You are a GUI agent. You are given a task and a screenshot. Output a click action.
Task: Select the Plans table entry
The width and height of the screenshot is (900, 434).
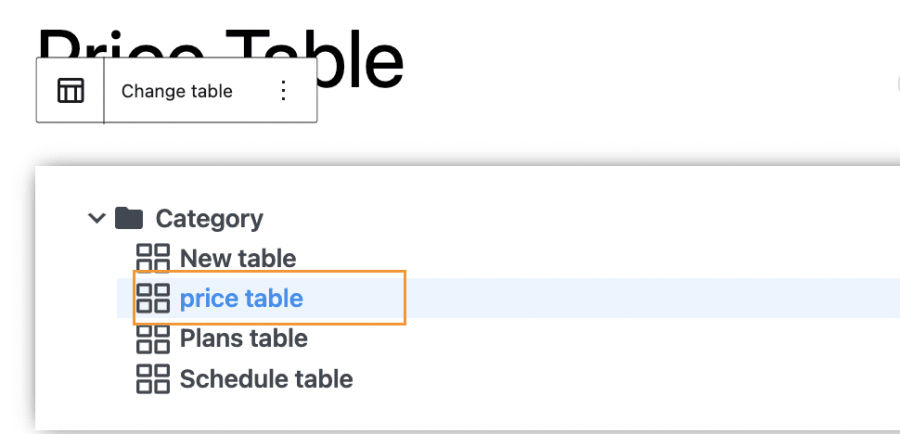[x=243, y=339]
